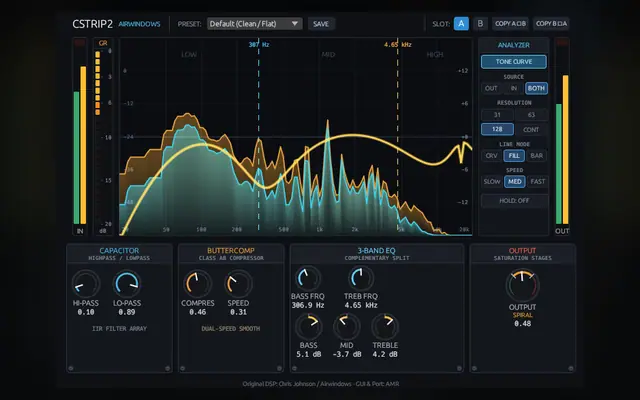Click the 306.9 Hz value
The height and width of the screenshot is (400, 640).
click(x=308, y=305)
